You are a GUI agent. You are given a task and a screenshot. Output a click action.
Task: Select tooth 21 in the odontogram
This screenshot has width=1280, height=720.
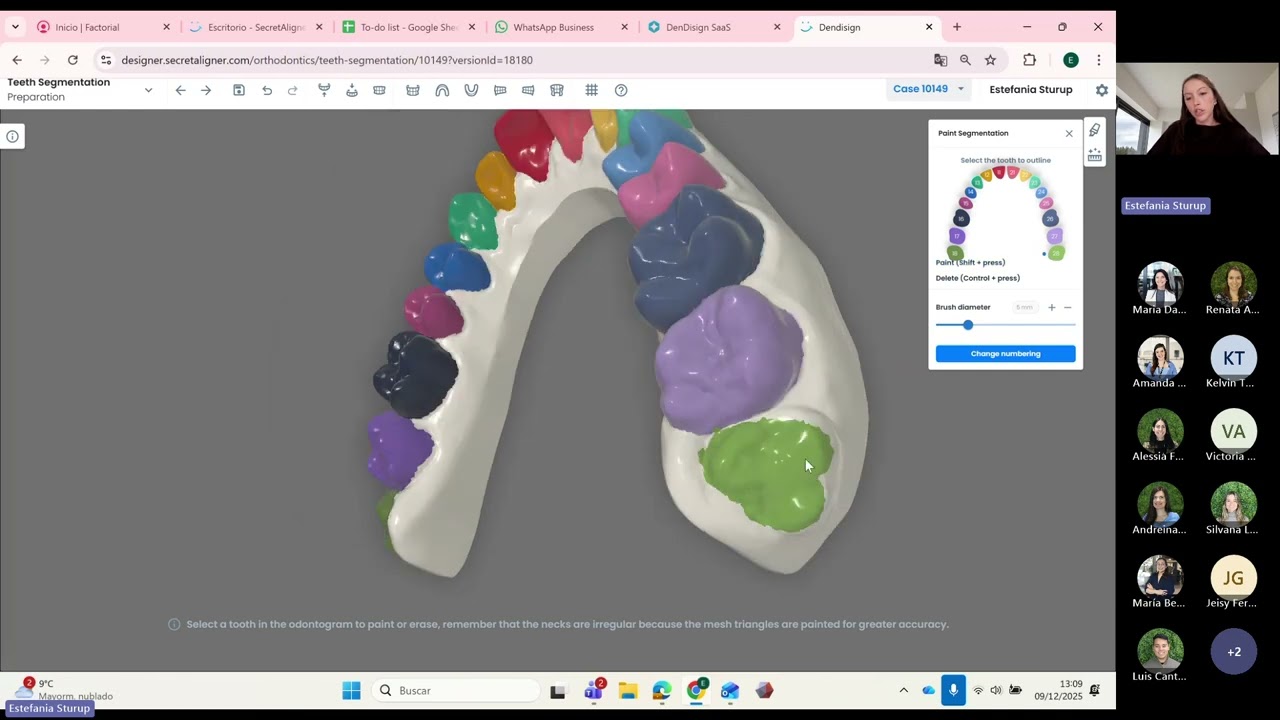coord(1012,173)
